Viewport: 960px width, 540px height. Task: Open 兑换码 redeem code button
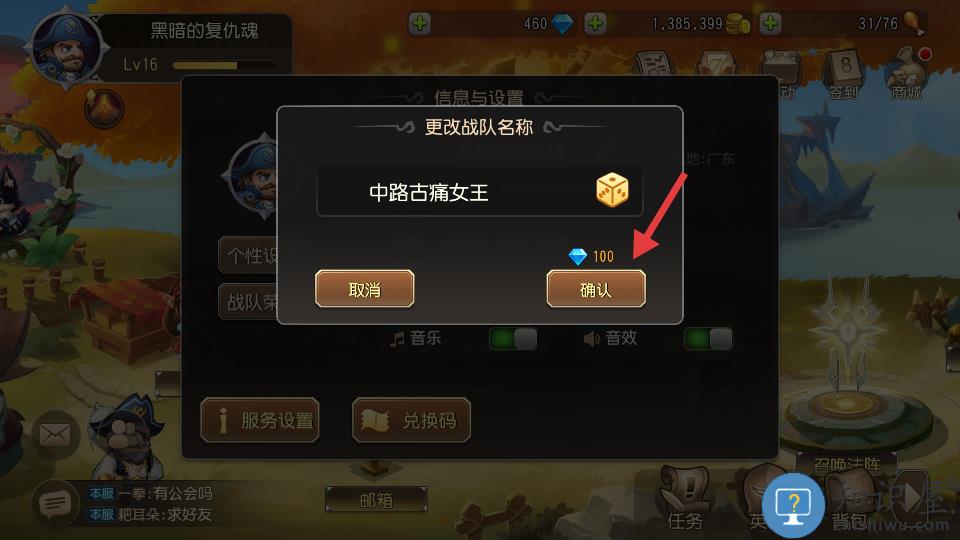point(411,420)
